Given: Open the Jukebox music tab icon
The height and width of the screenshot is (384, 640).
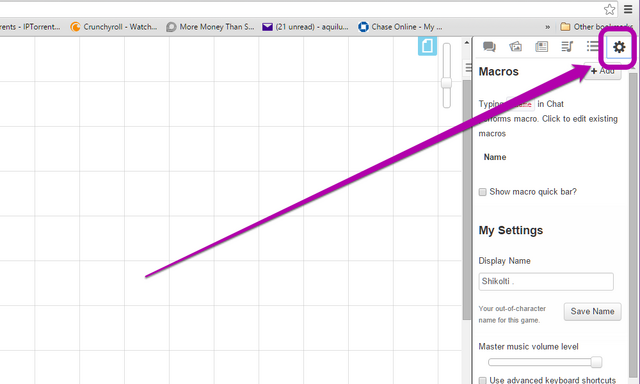Looking at the screenshot, I should (x=567, y=47).
